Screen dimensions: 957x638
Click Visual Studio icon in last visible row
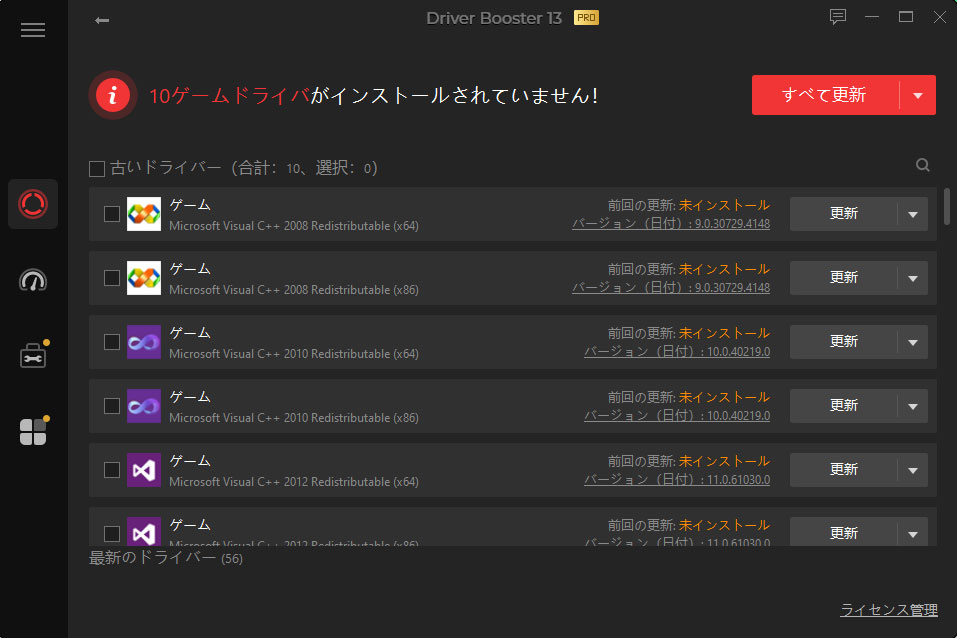click(x=144, y=531)
